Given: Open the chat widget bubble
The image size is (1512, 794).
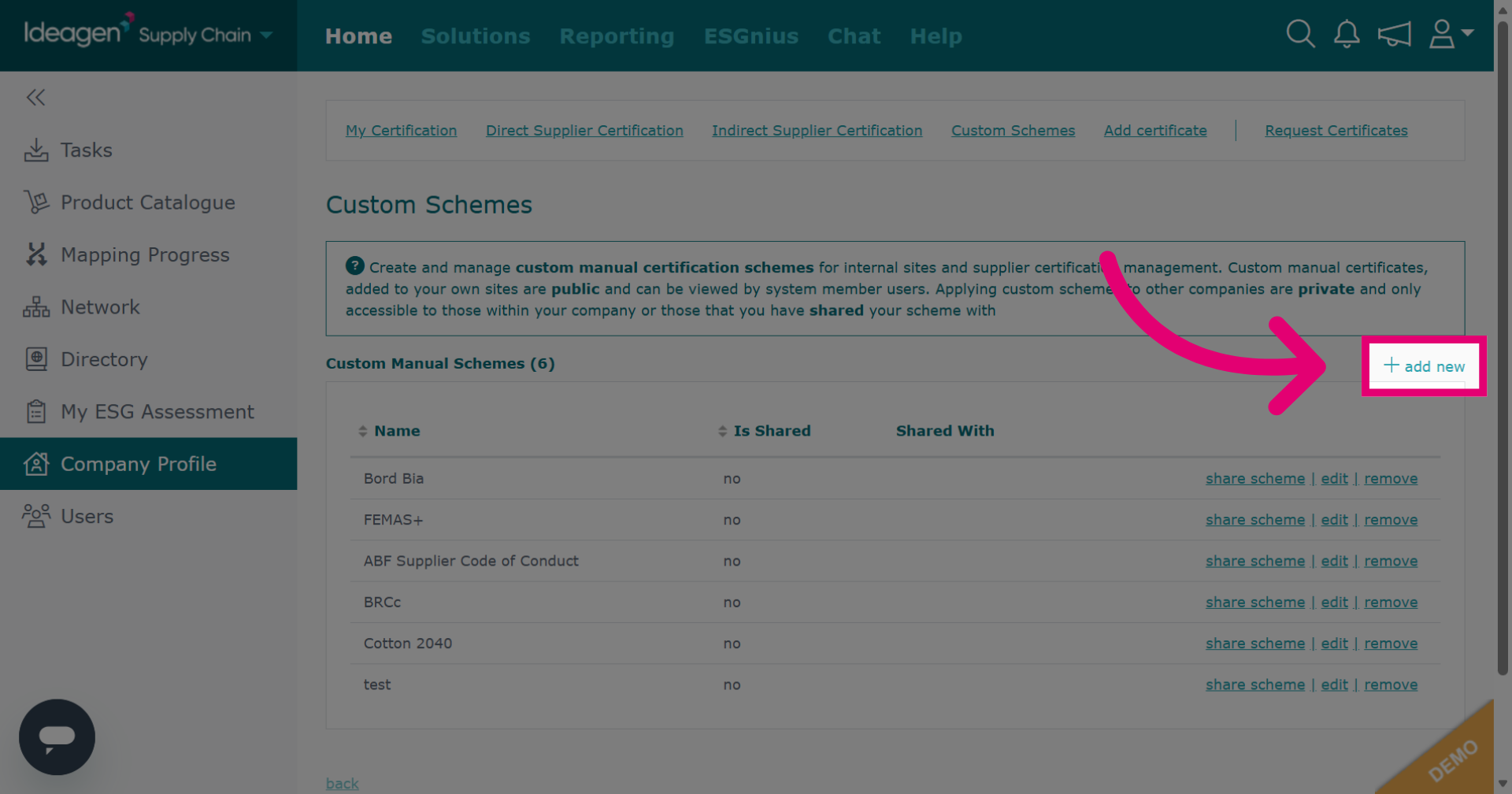Looking at the screenshot, I should click(57, 737).
